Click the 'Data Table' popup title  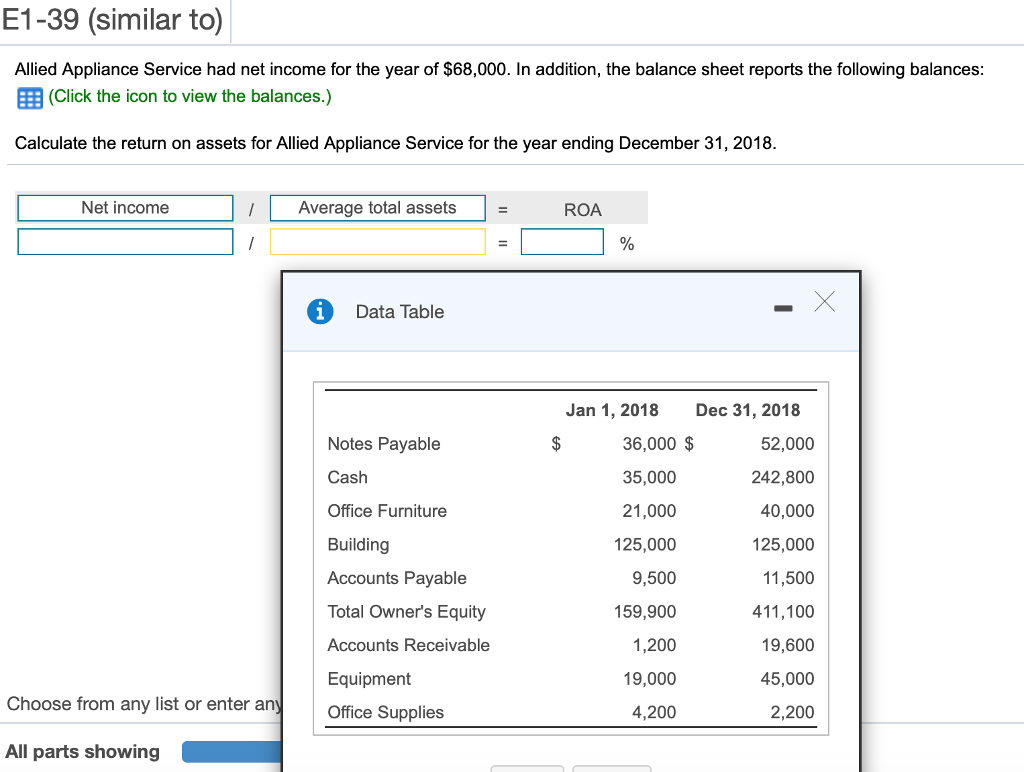[400, 312]
